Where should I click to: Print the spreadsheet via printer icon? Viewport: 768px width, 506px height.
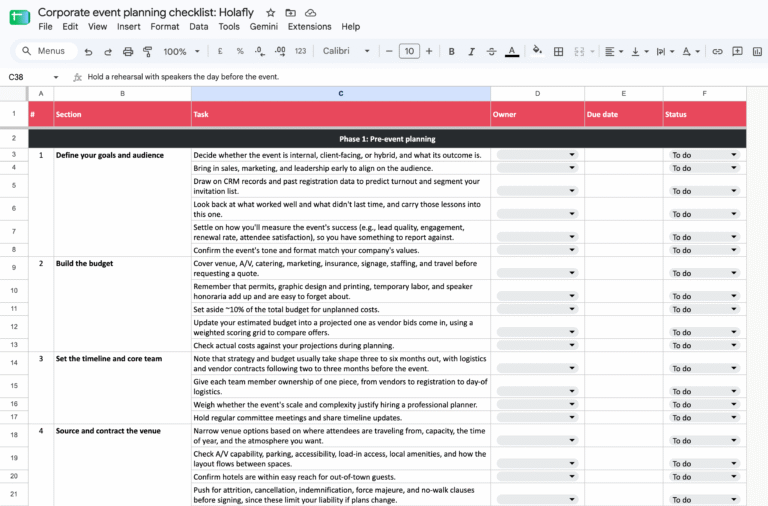(x=128, y=51)
